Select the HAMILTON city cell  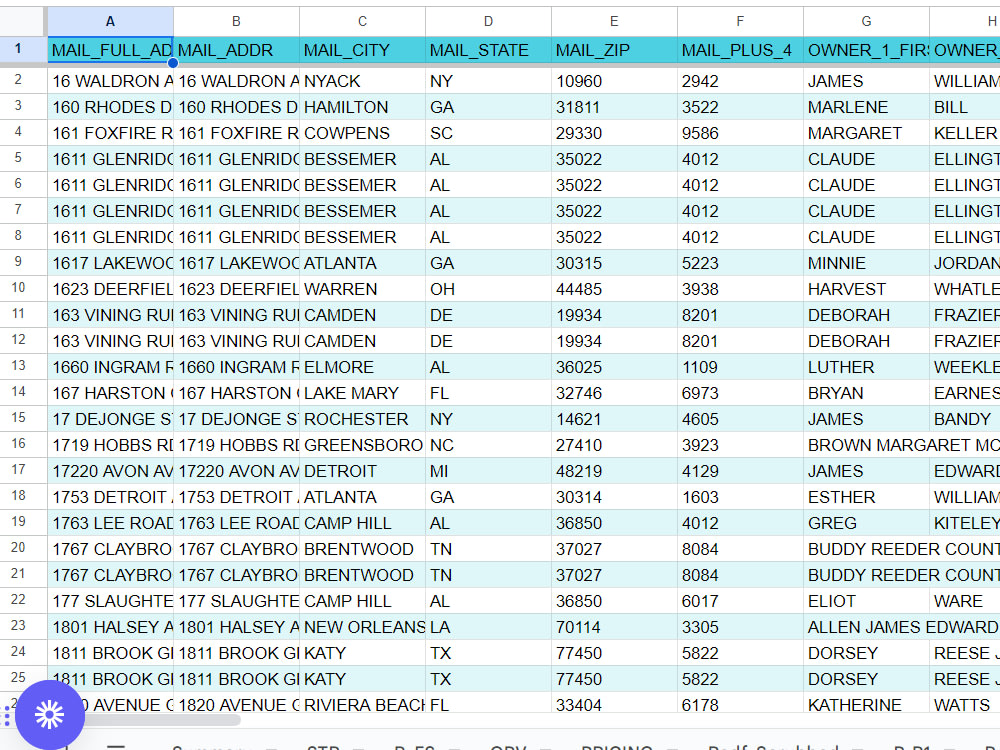pyautogui.click(x=362, y=107)
